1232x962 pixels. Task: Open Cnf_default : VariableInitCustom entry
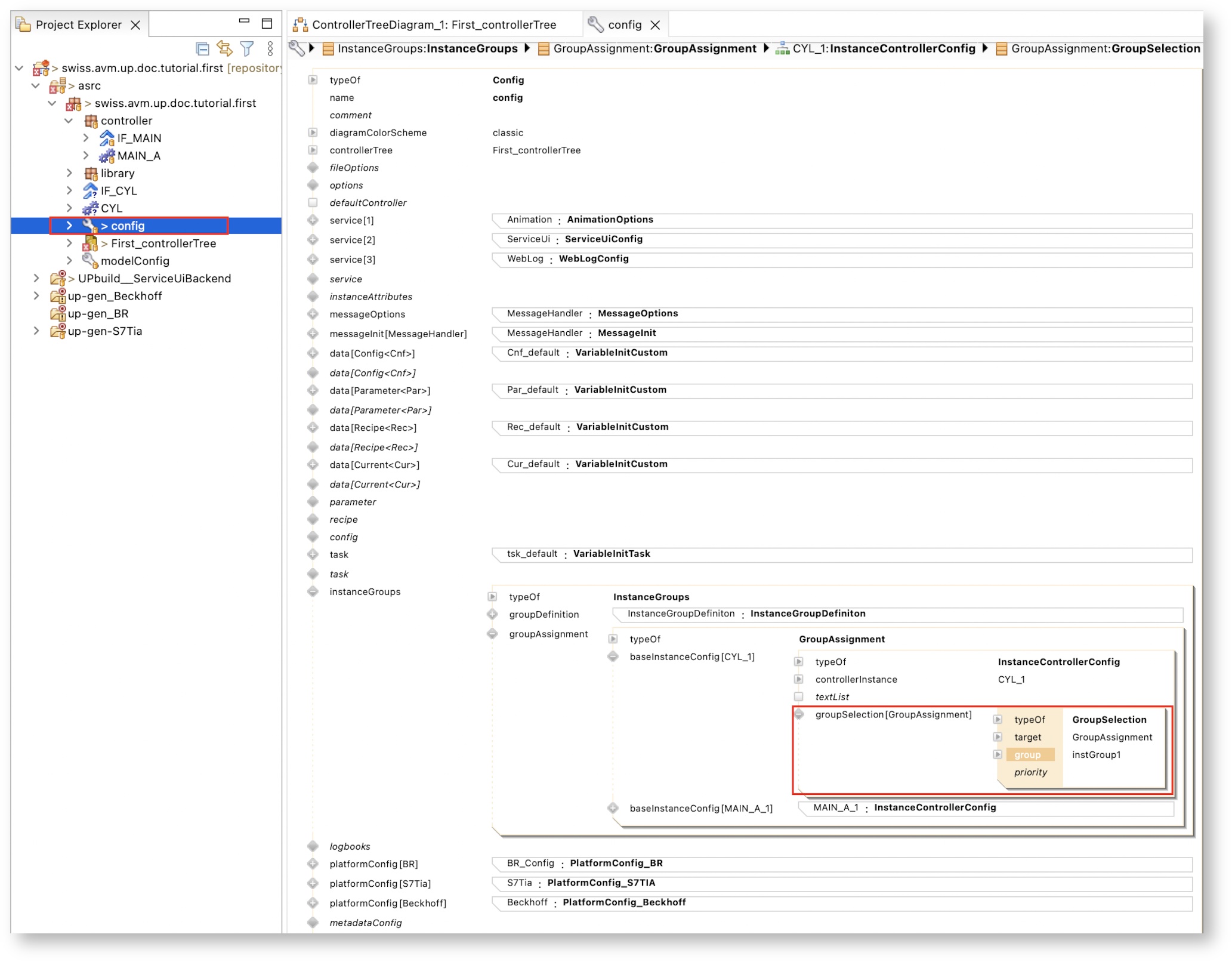[x=842, y=353]
